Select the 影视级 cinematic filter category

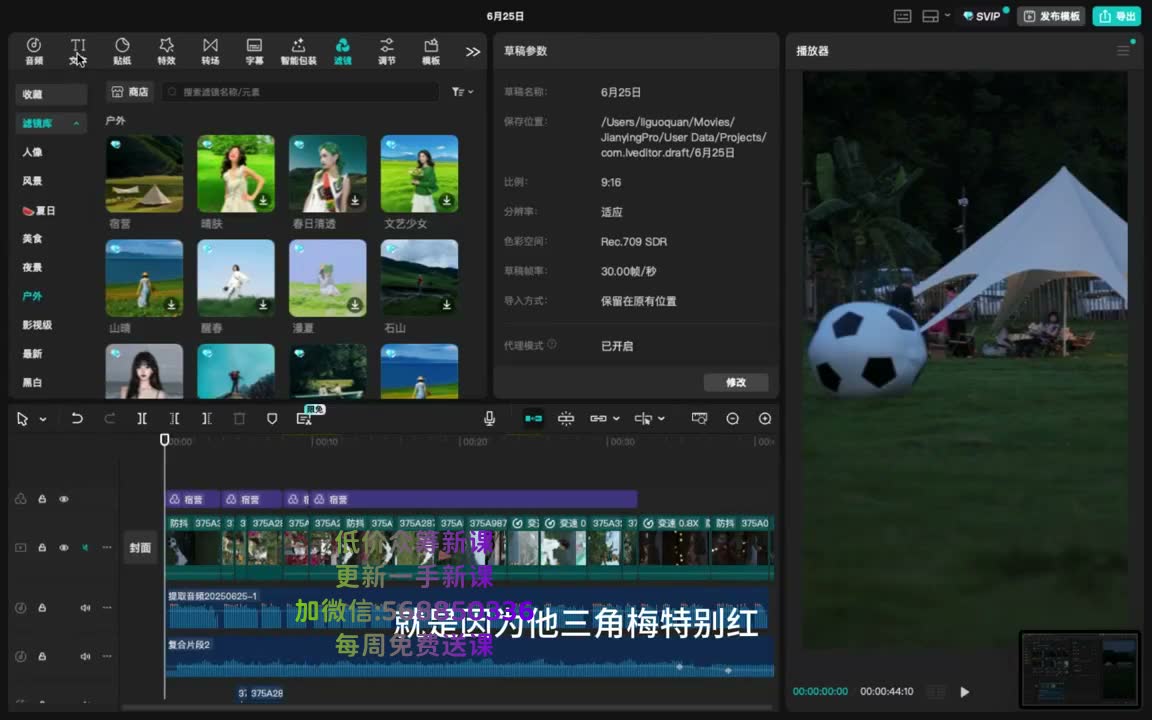coord(37,325)
